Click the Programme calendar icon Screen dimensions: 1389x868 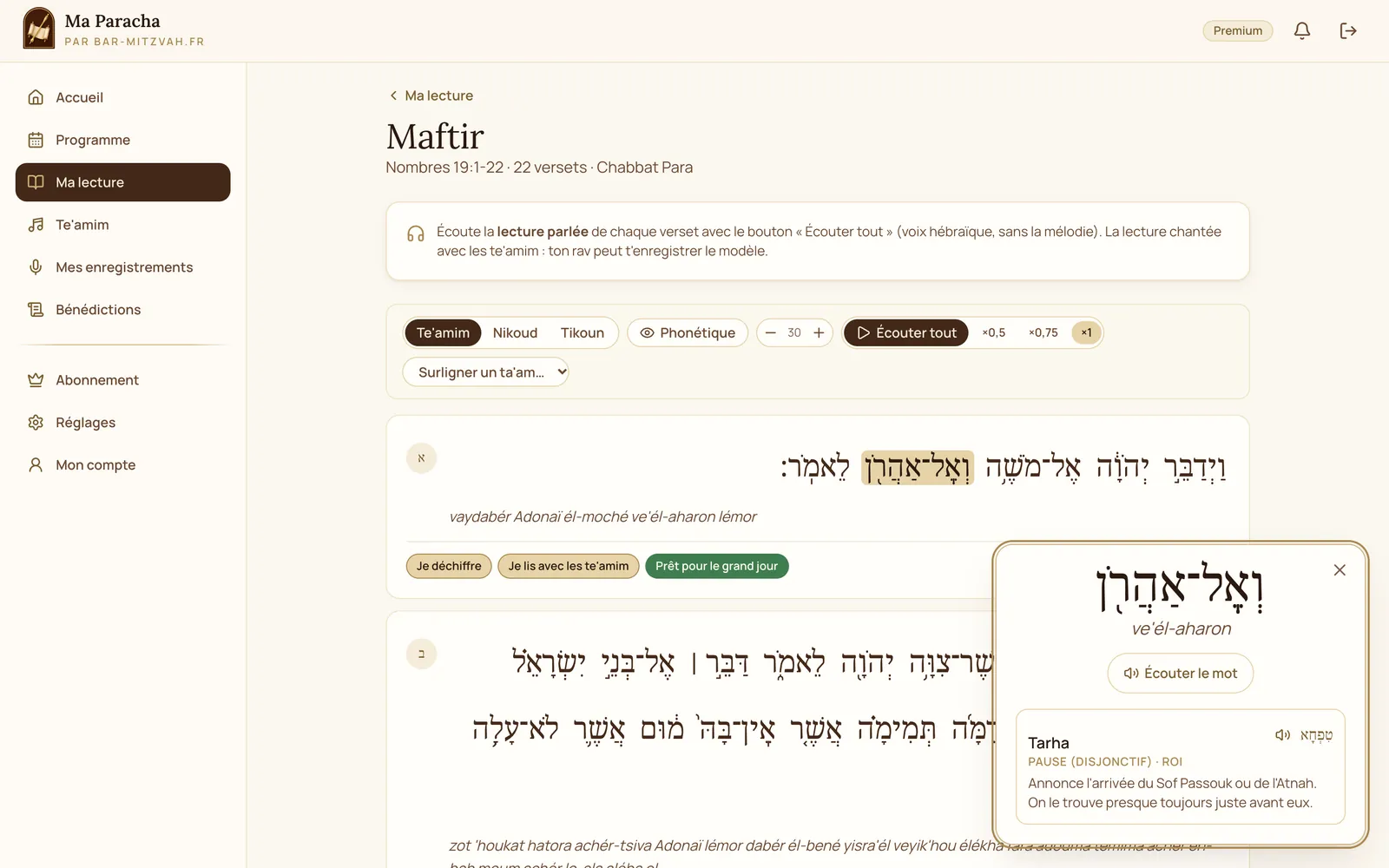point(36,140)
